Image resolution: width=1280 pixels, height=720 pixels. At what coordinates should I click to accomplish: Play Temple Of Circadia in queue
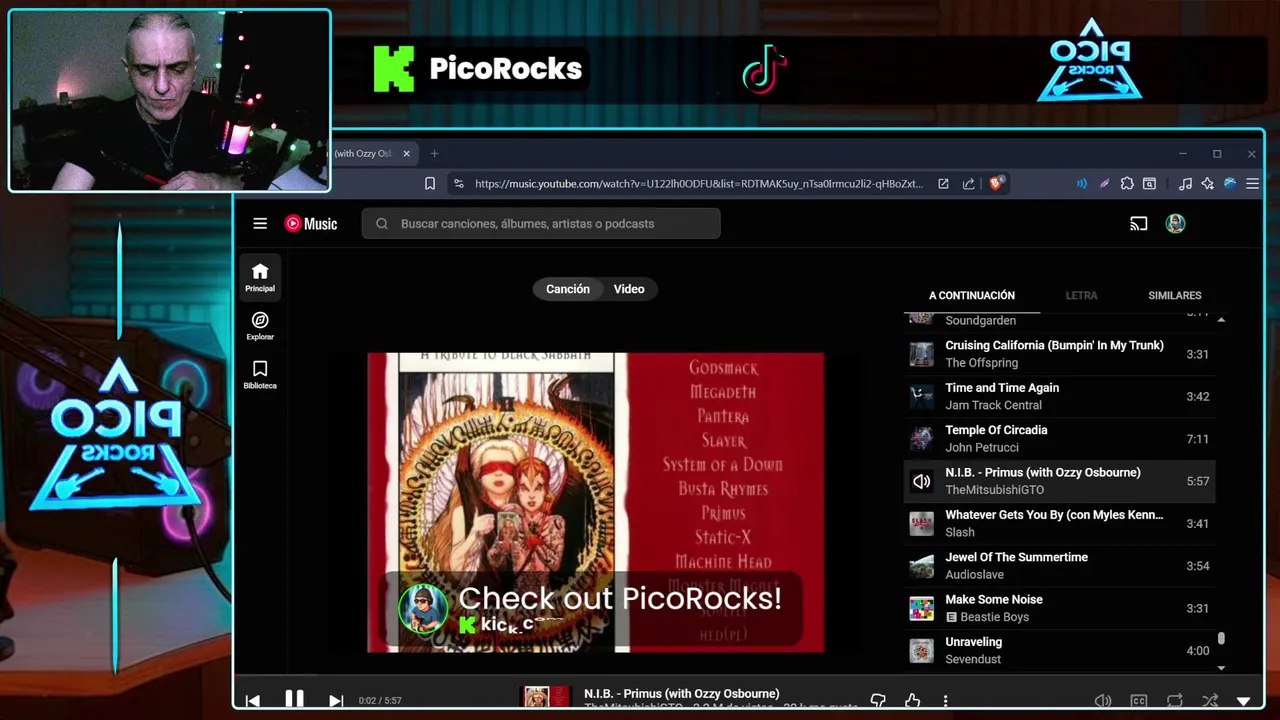1060,439
